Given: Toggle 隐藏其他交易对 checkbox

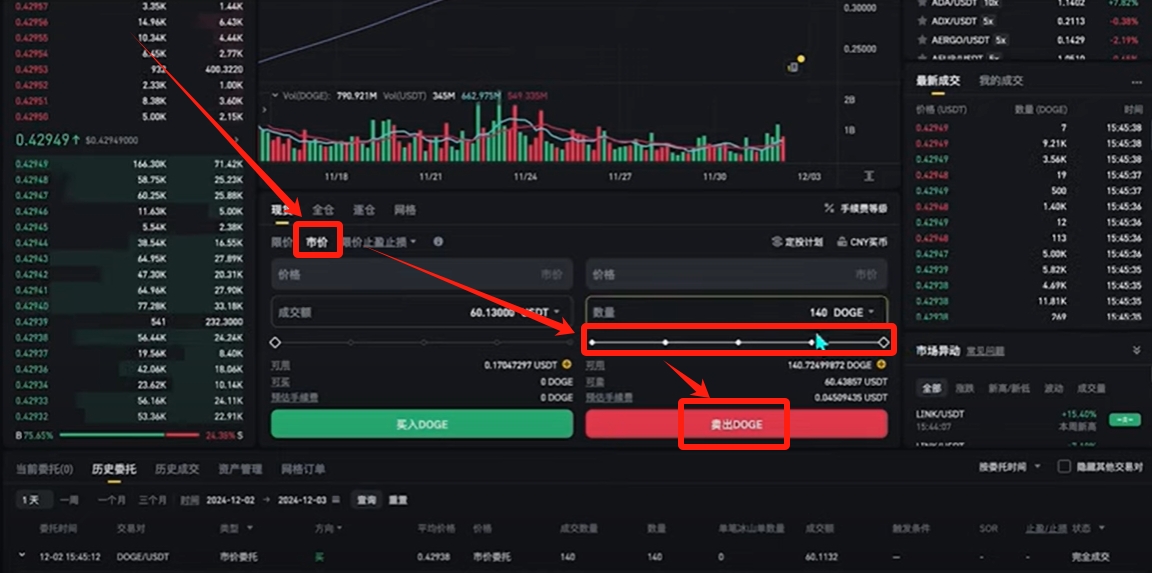Looking at the screenshot, I should [1064, 466].
